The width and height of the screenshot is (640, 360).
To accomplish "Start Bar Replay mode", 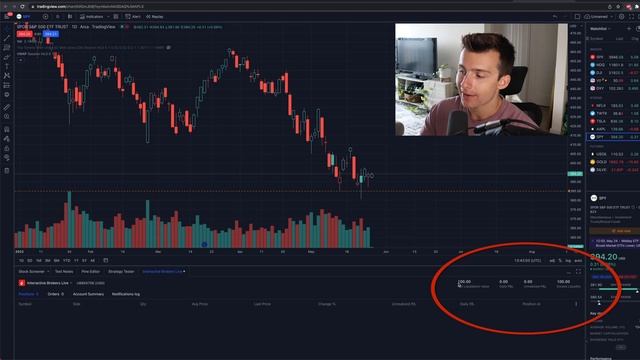I will [155, 17].
